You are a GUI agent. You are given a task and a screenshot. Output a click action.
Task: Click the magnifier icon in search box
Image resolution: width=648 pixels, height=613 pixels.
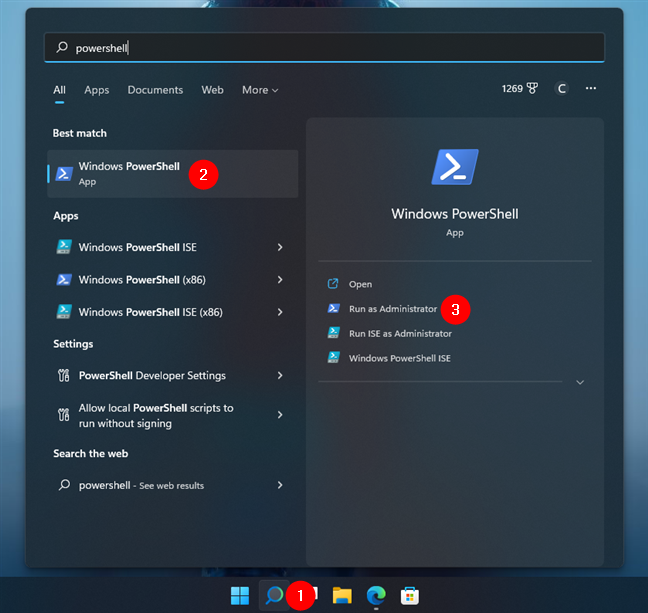pos(62,47)
